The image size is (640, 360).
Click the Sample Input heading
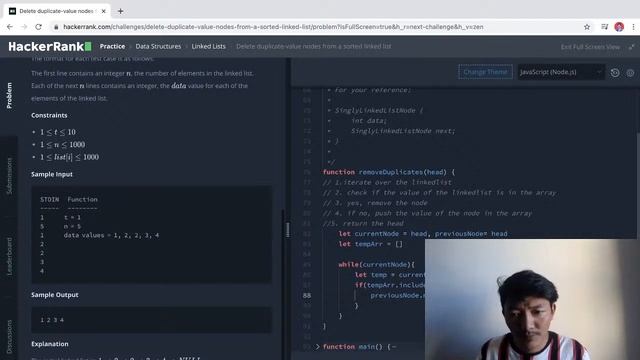tap(52, 174)
